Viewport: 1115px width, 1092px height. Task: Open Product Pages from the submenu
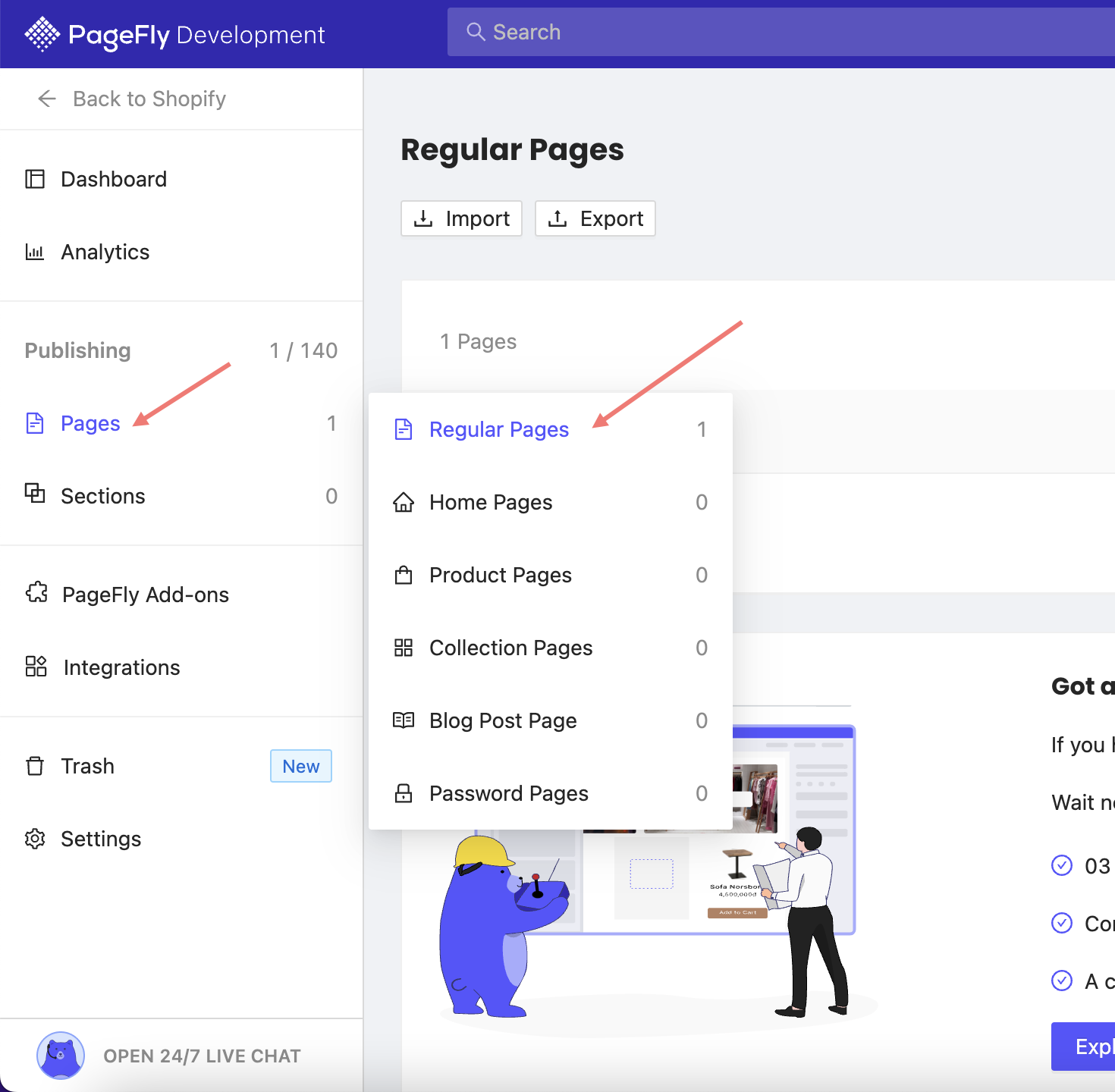pos(500,575)
